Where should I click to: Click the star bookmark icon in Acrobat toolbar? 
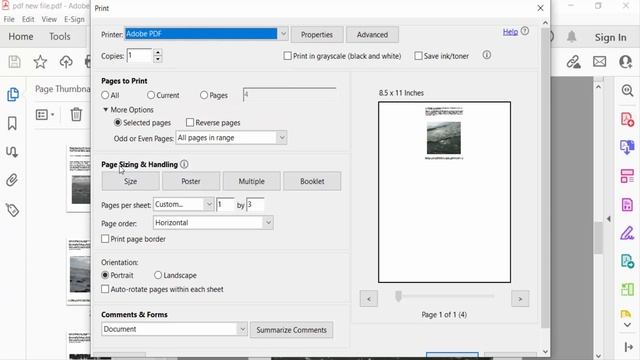pos(40,62)
